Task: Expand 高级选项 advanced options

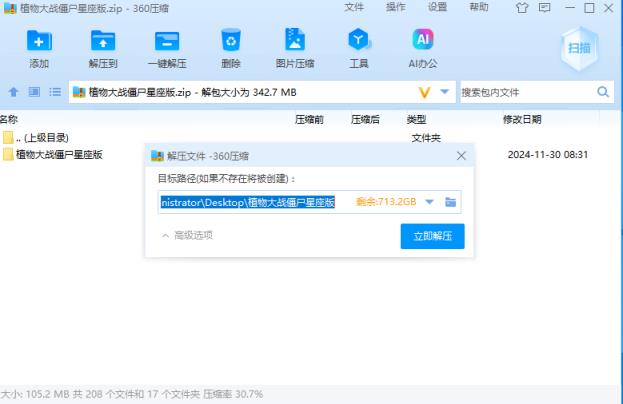Action: [187, 236]
